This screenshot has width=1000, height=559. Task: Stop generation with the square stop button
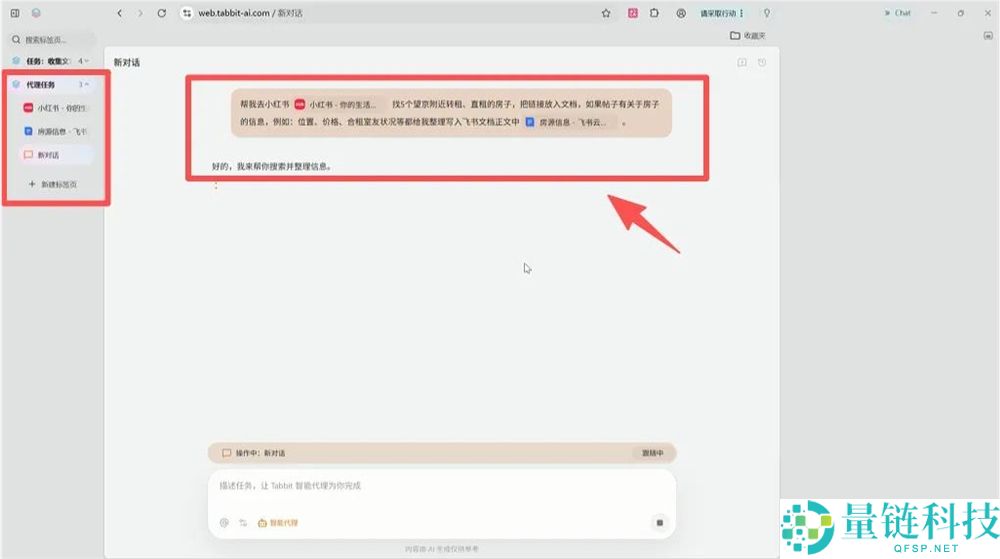point(659,523)
